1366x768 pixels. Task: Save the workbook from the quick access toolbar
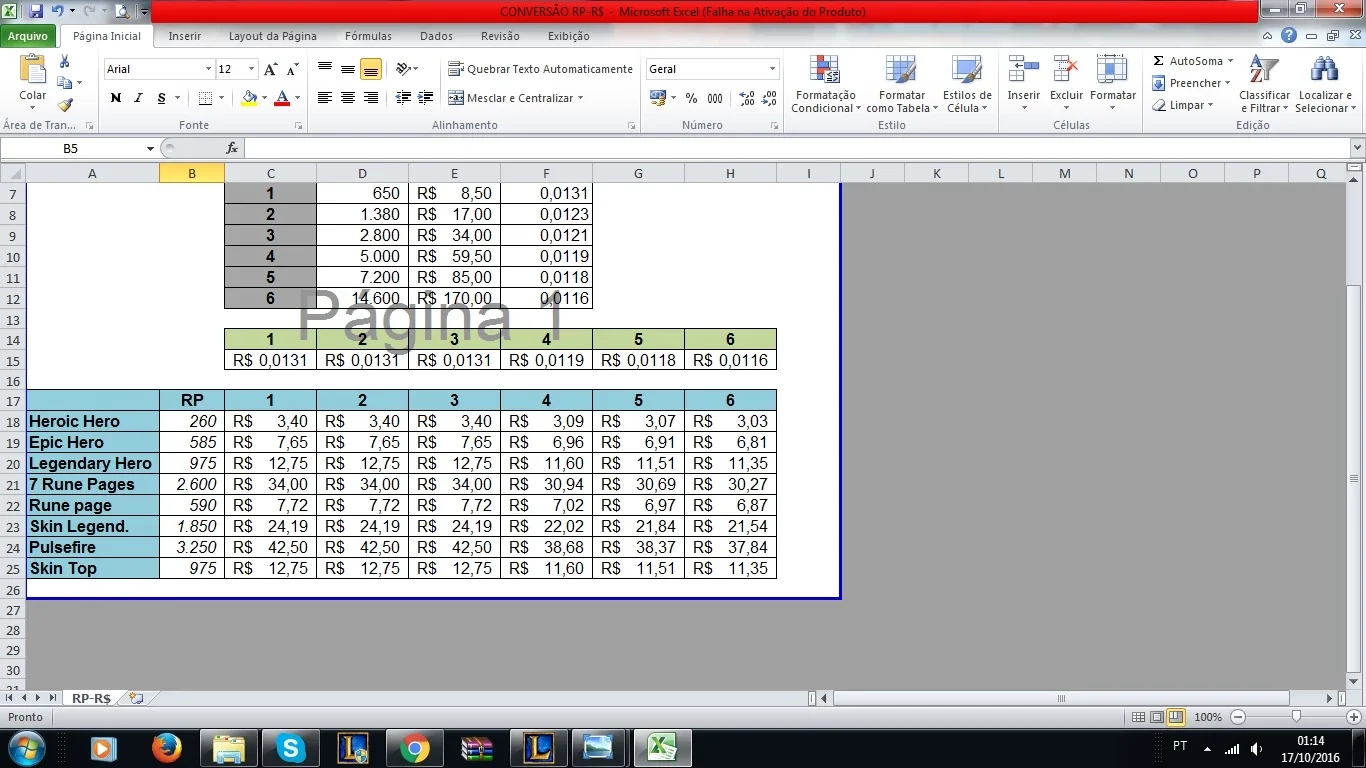click(x=36, y=11)
